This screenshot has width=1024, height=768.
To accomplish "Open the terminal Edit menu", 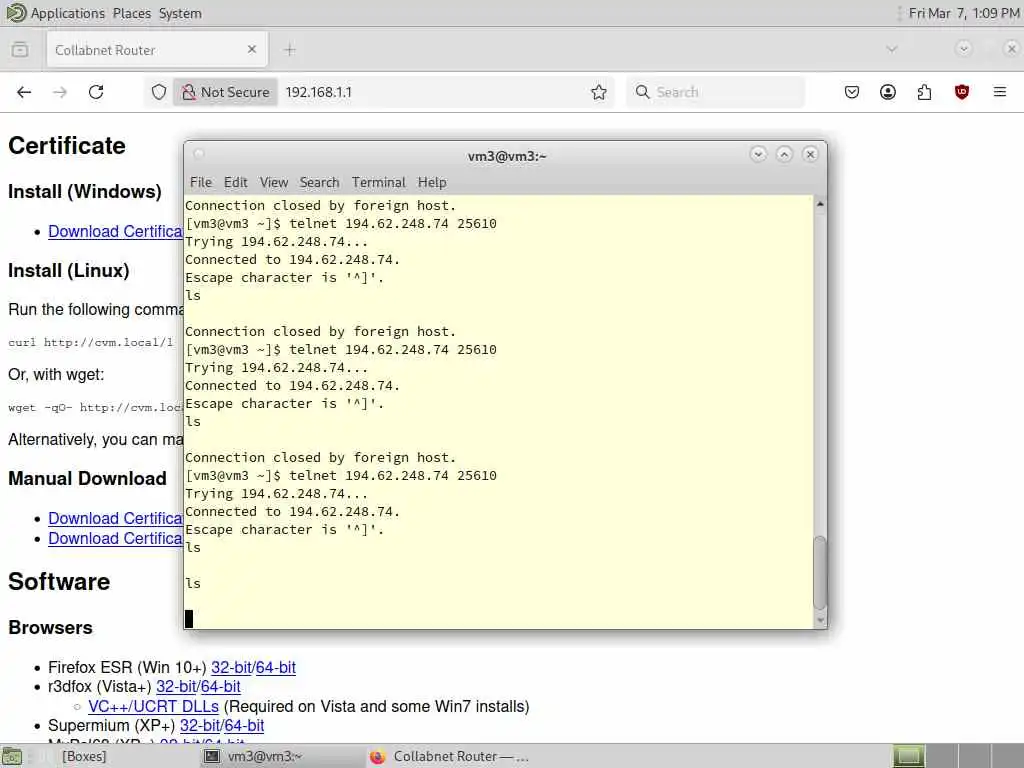I will pos(235,182).
